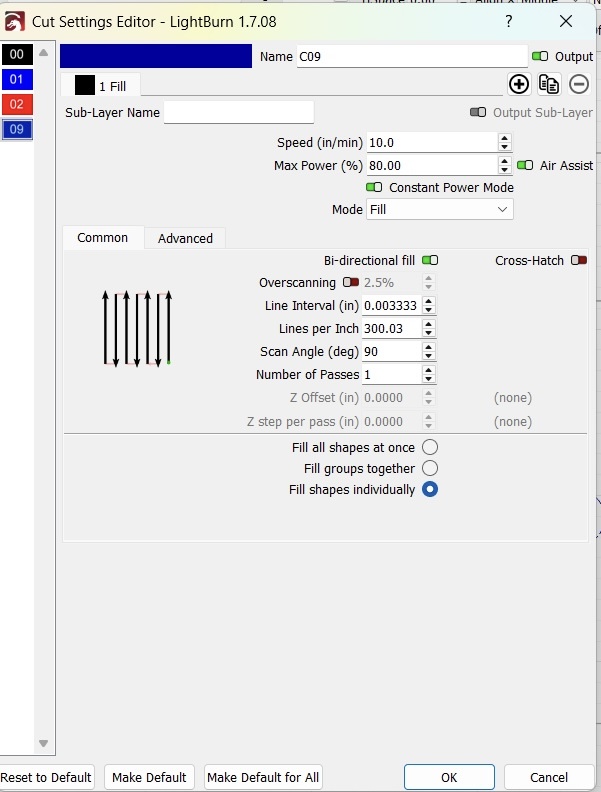601x792 pixels.
Task: Click the Make Default button
Action: pos(149,777)
